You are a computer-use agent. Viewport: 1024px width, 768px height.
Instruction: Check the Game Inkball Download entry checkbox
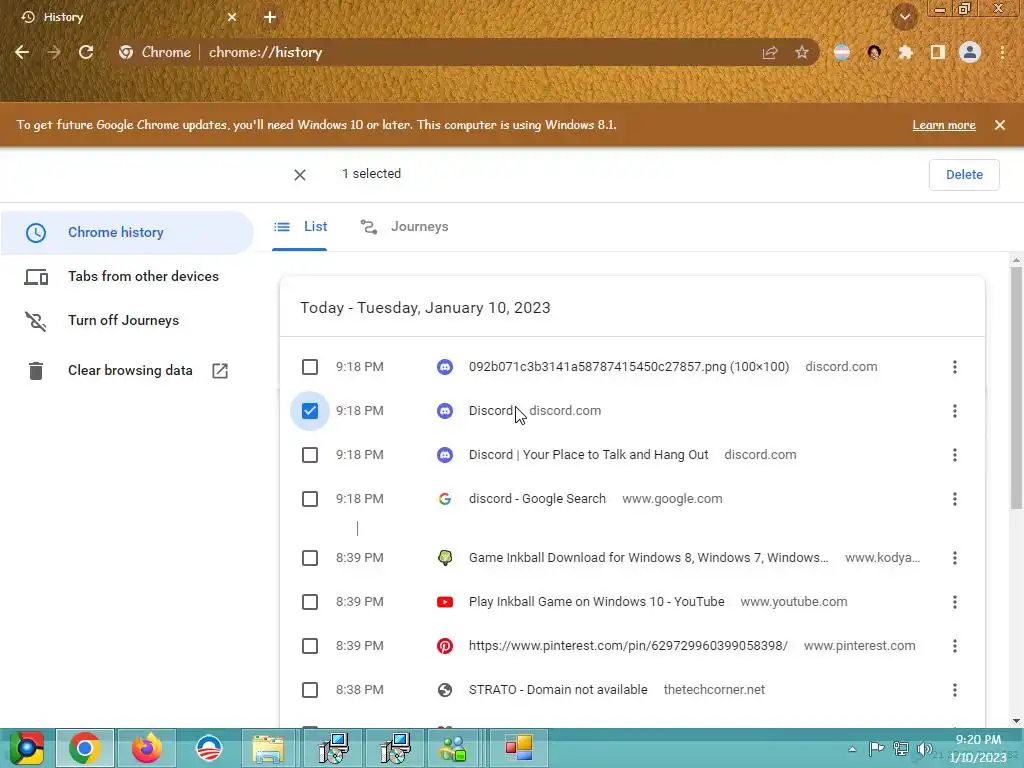(x=310, y=558)
